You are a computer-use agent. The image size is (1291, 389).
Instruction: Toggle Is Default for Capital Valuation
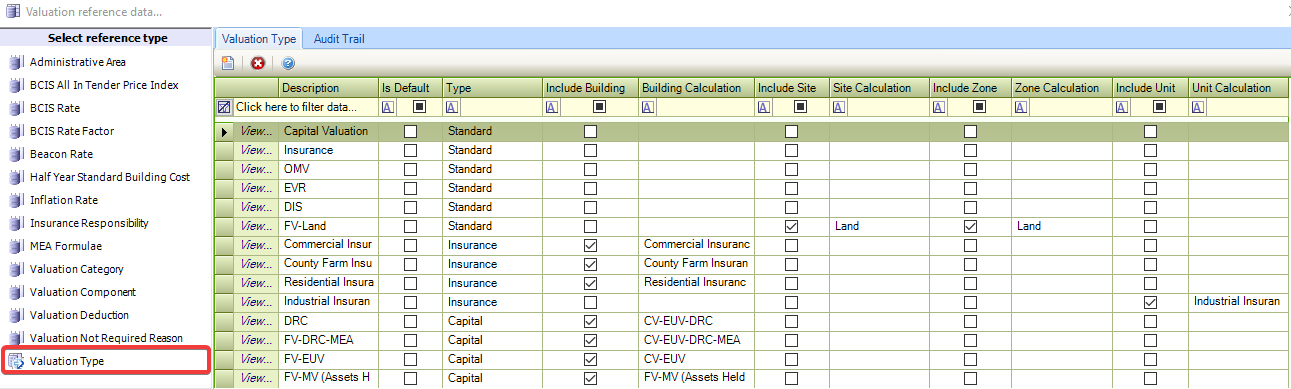pos(410,131)
